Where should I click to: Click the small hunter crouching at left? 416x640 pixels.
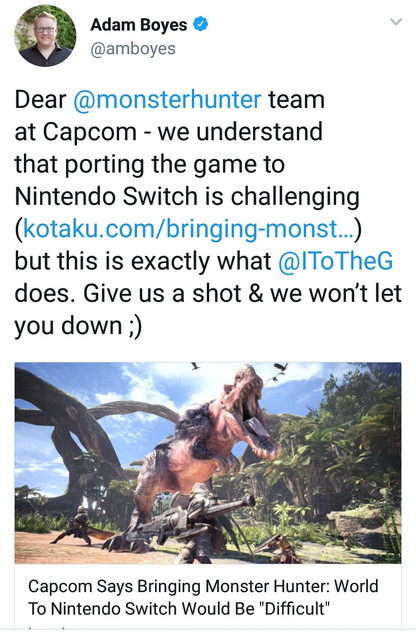[x=78, y=526]
